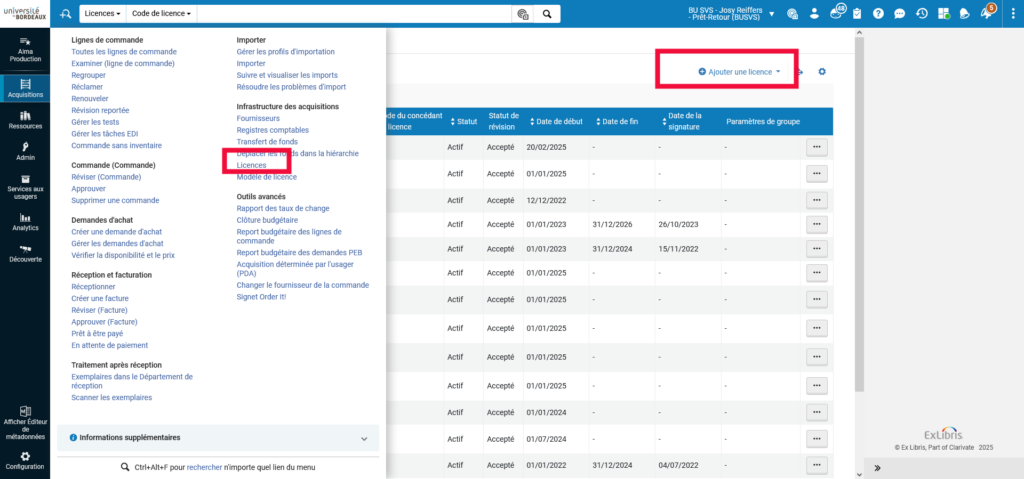Open the tasks list icon with 48 badge
The width and height of the screenshot is (1024, 479).
coord(837,12)
